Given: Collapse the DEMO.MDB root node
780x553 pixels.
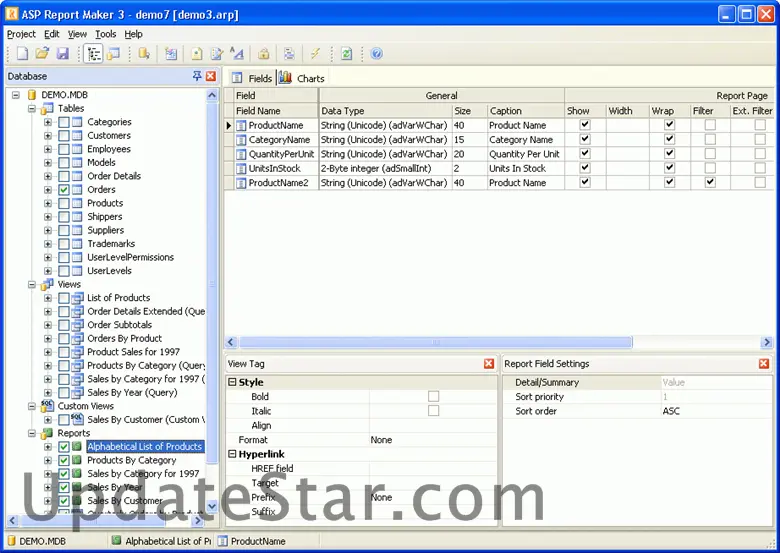Looking at the screenshot, I should click(16, 94).
